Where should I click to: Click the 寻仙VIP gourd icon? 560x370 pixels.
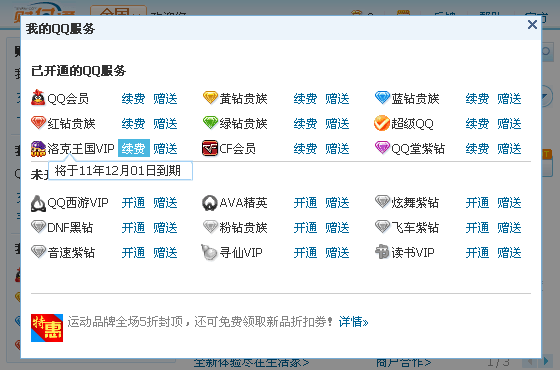pyautogui.click(x=209, y=252)
